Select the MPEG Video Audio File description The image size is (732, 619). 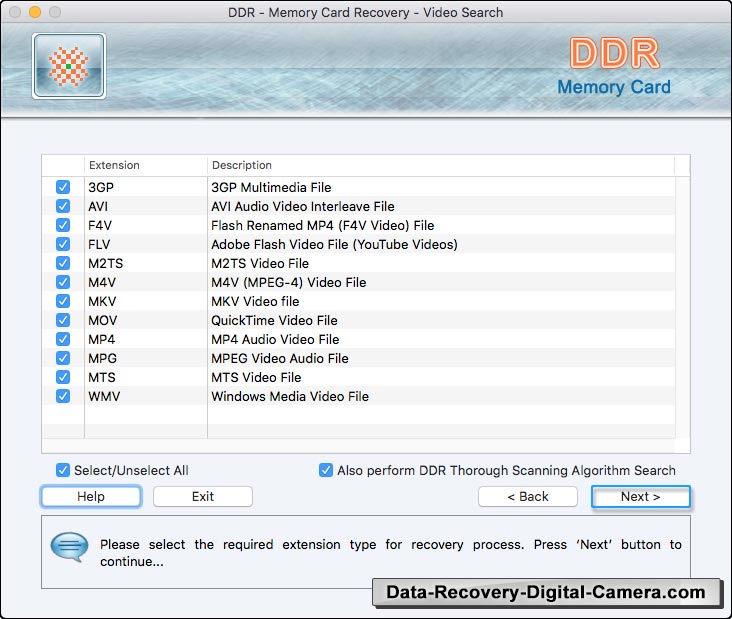[x=280, y=358]
